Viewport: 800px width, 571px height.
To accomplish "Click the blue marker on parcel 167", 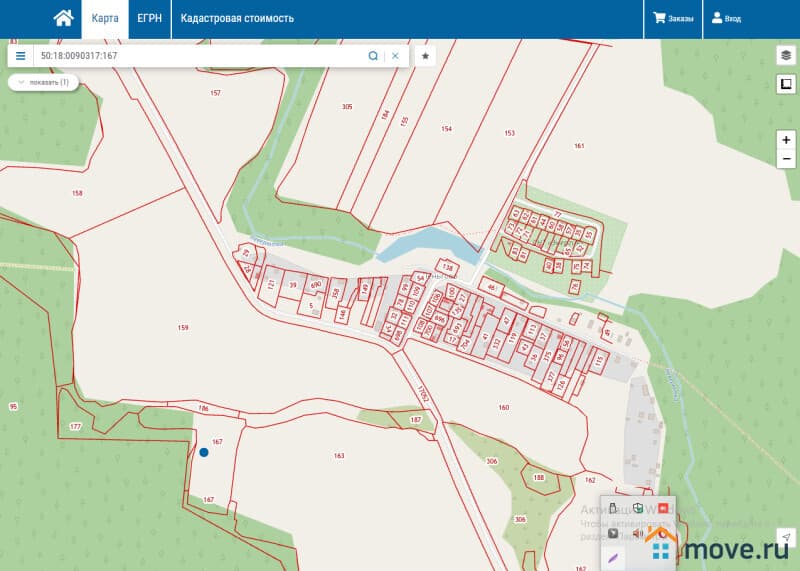I will coord(204,452).
